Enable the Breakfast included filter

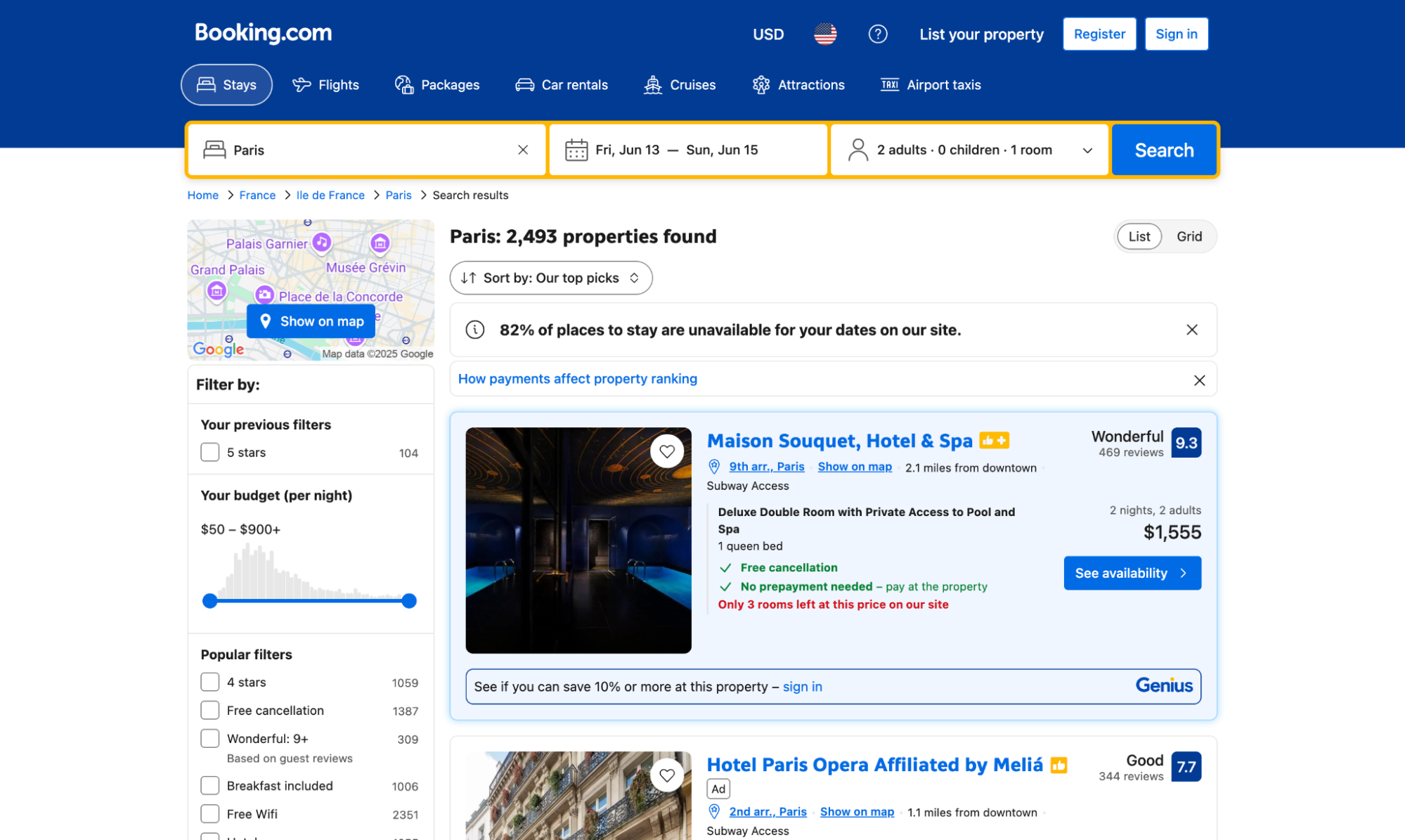point(210,785)
